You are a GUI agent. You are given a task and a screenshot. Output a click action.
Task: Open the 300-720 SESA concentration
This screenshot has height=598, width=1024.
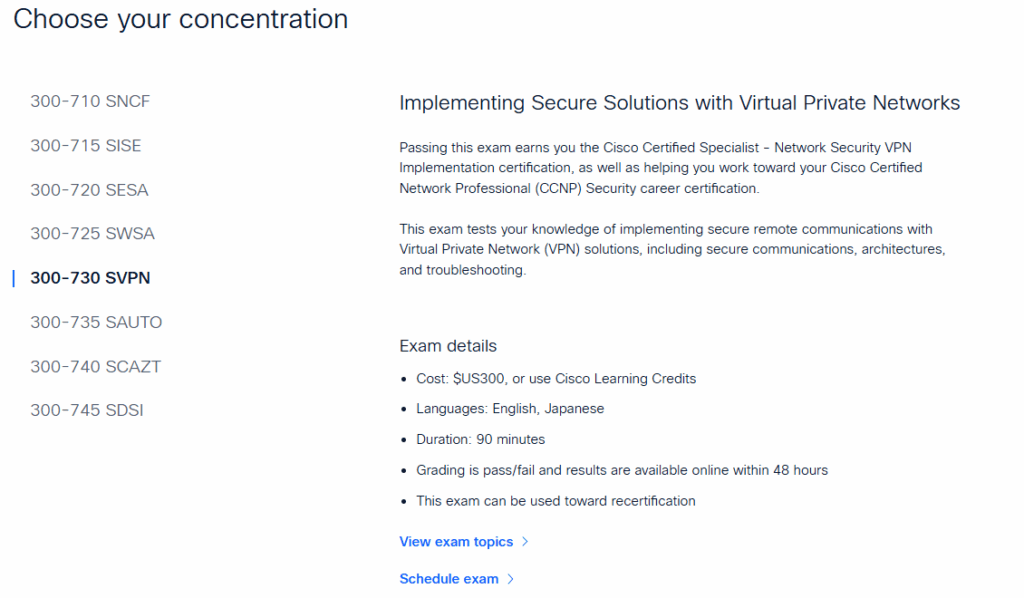pyautogui.click(x=89, y=189)
